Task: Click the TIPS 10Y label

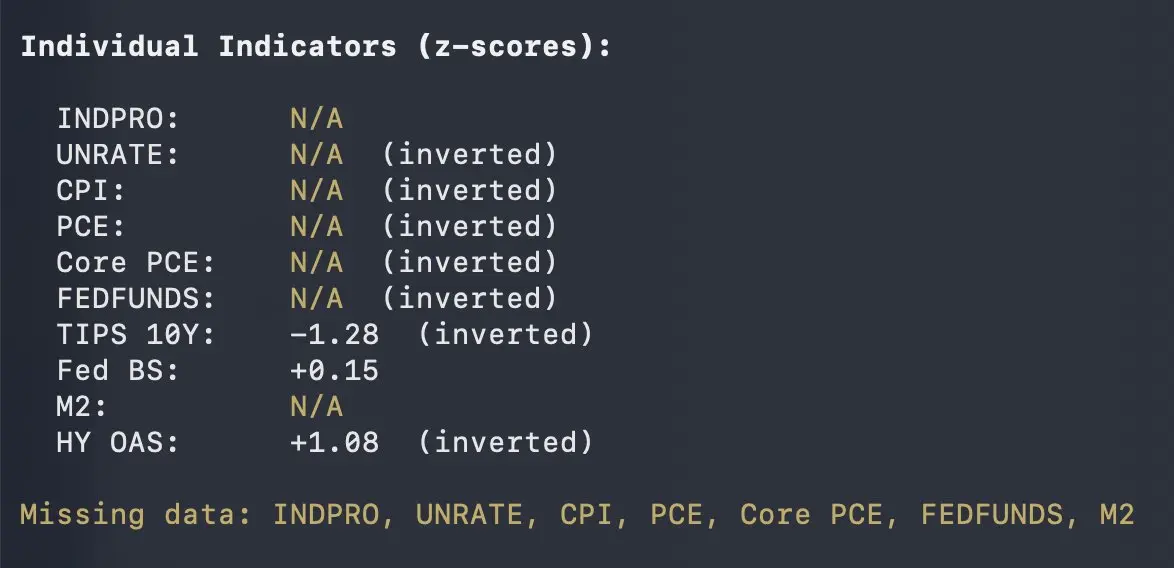Action: [136, 335]
